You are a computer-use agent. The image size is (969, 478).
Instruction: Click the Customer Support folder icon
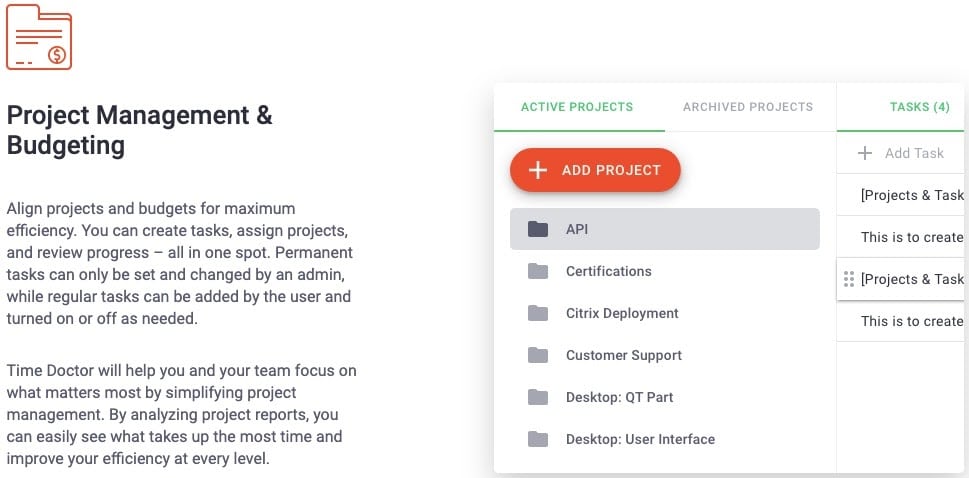tap(539, 355)
